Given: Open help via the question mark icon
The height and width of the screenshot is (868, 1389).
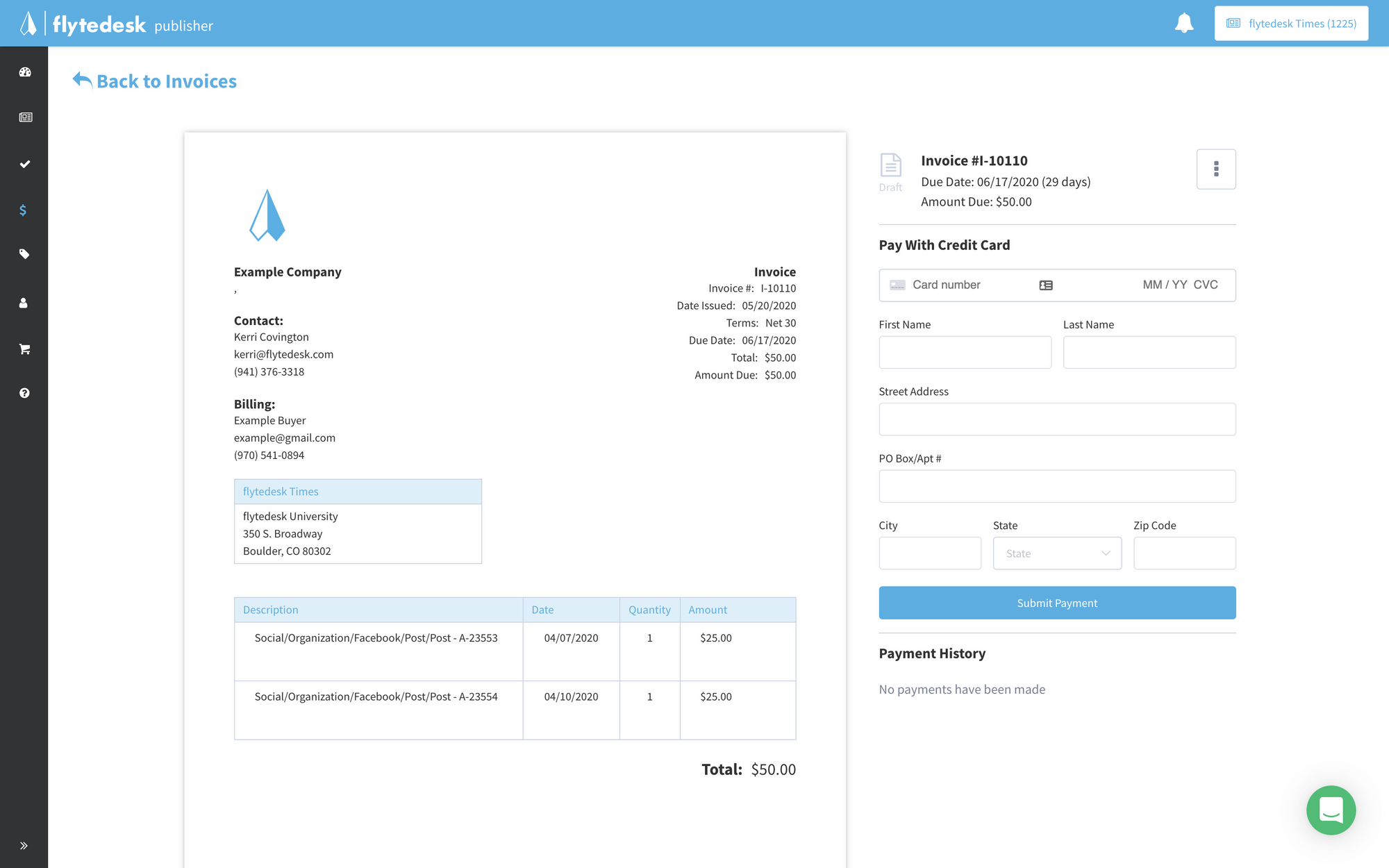Looking at the screenshot, I should pos(24,392).
